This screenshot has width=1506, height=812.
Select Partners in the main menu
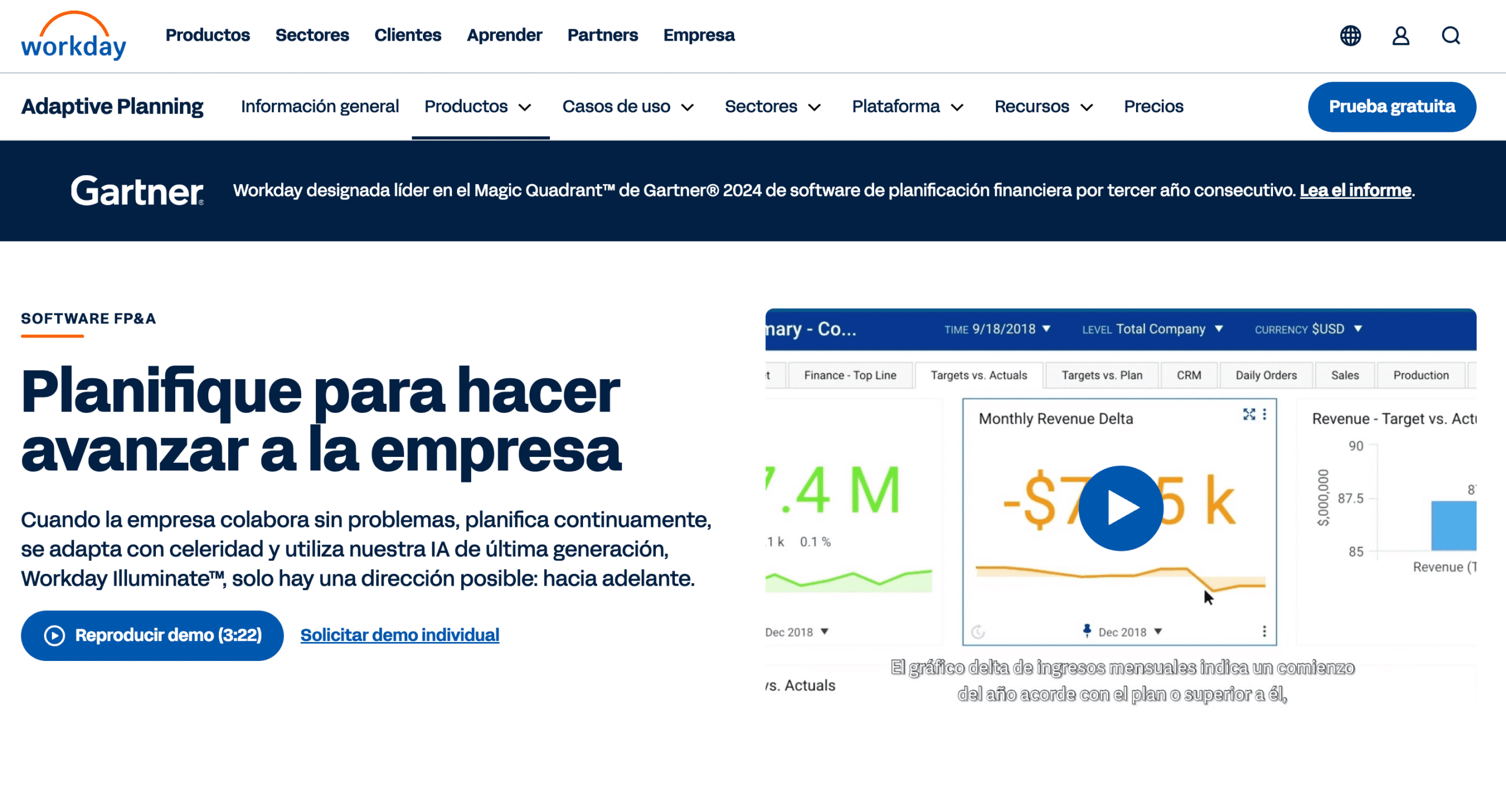(602, 35)
